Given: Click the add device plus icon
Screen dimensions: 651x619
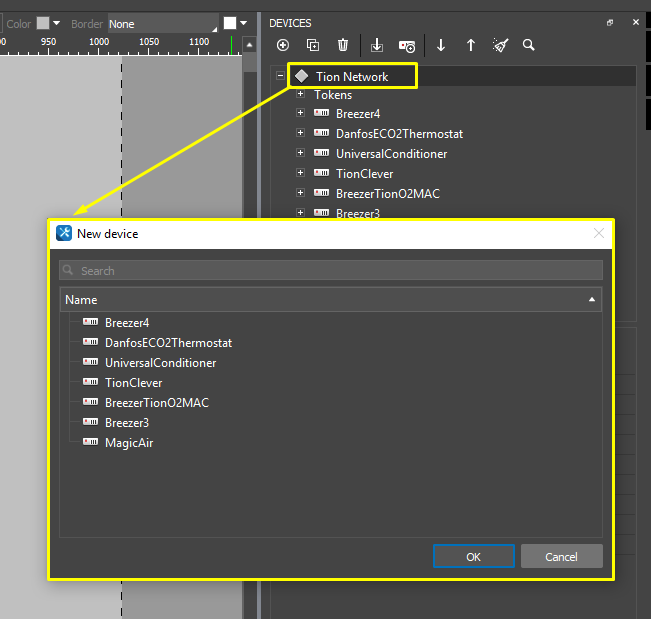Looking at the screenshot, I should pos(283,45).
